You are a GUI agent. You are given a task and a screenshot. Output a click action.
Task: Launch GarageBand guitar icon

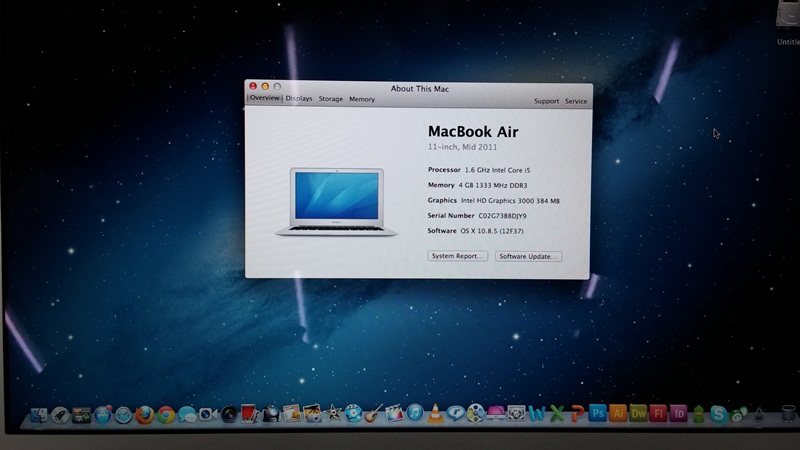click(373, 413)
